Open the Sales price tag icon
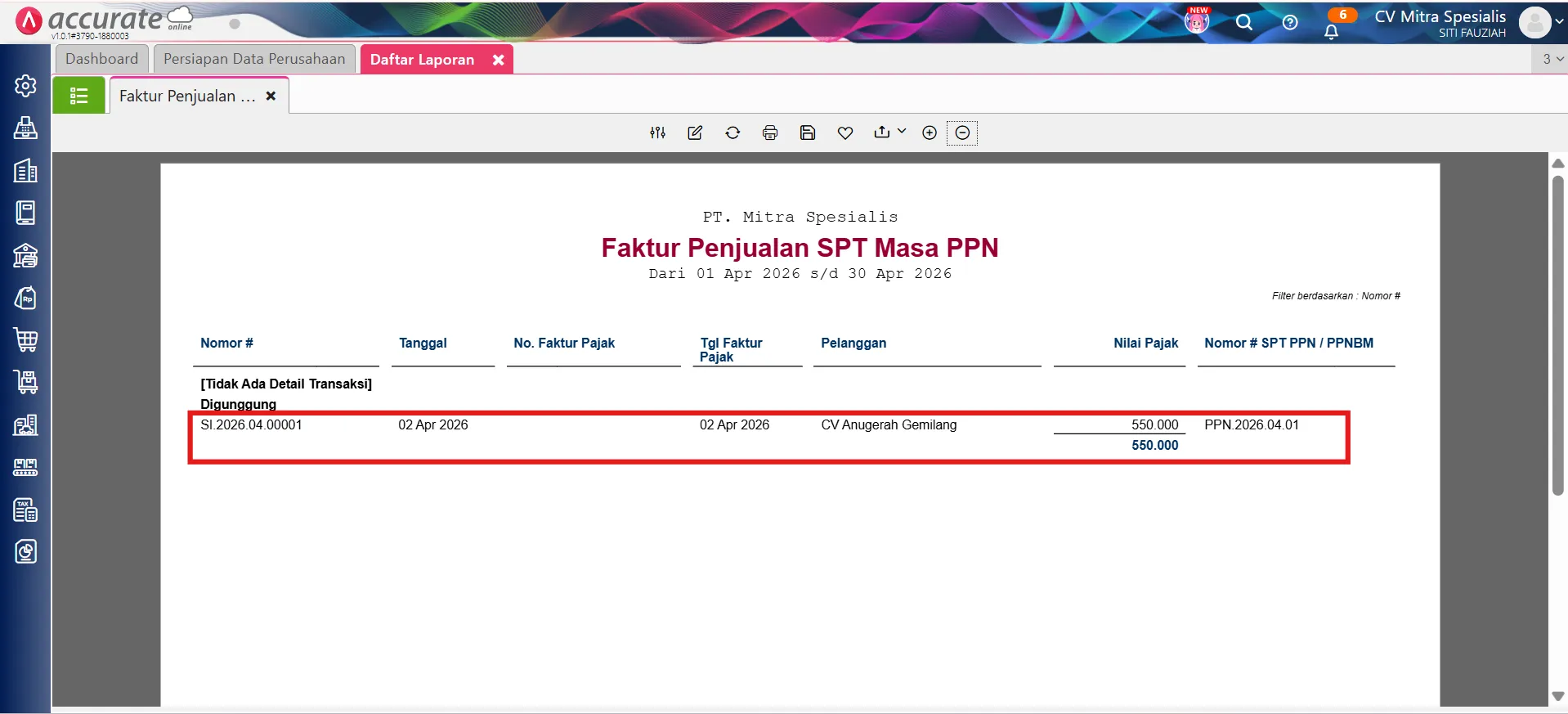1568x714 pixels. [25, 298]
